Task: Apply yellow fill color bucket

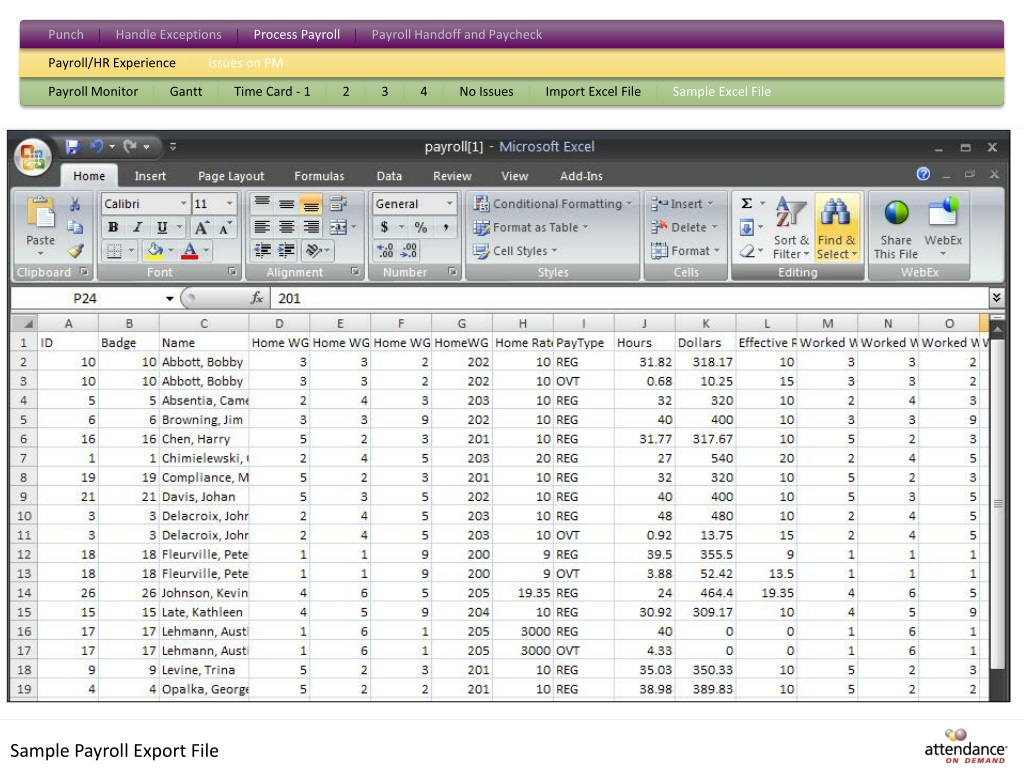Action: pyautogui.click(x=155, y=251)
